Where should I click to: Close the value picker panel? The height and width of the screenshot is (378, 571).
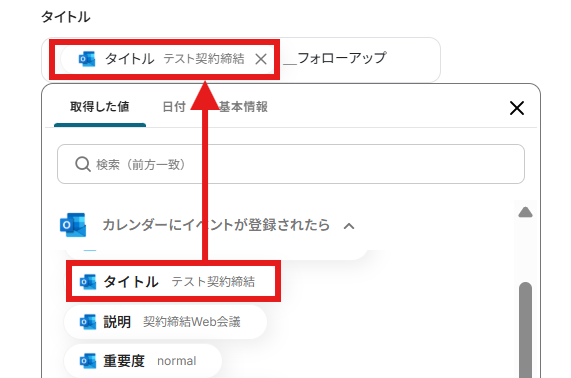click(x=517, y=108)
